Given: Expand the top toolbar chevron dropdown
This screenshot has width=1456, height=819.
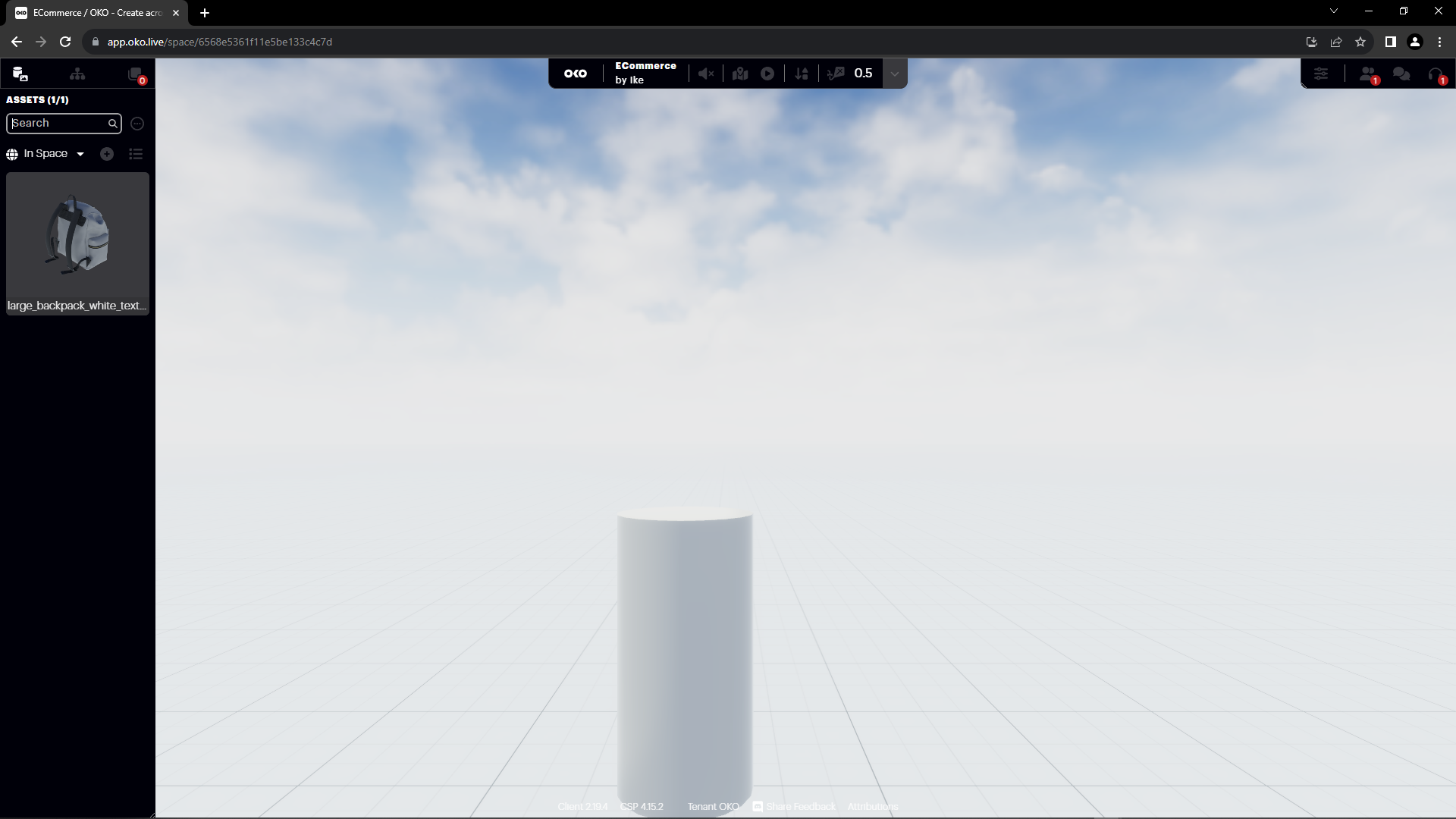Looking at the screenshot, I should click(895, 74).
